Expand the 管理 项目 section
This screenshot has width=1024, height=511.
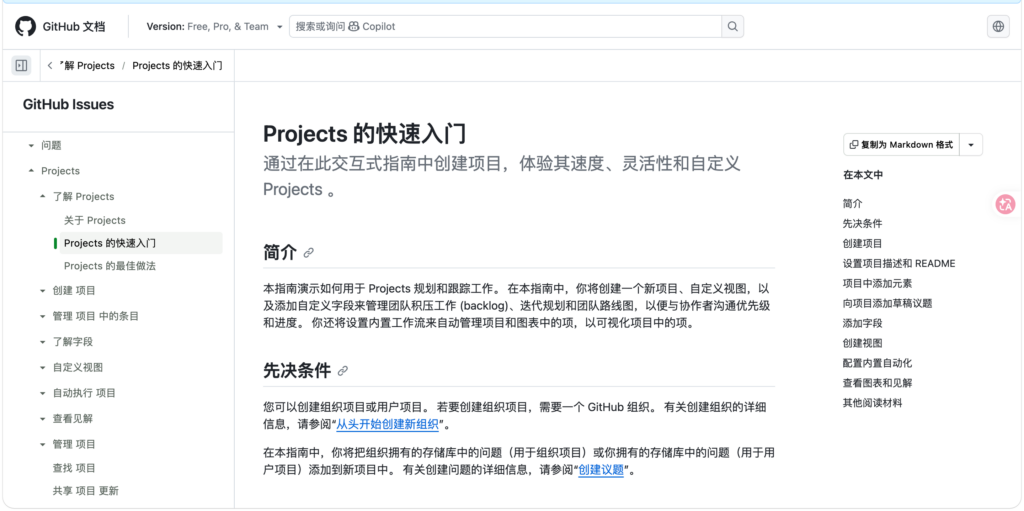click(x=43, y=444)
